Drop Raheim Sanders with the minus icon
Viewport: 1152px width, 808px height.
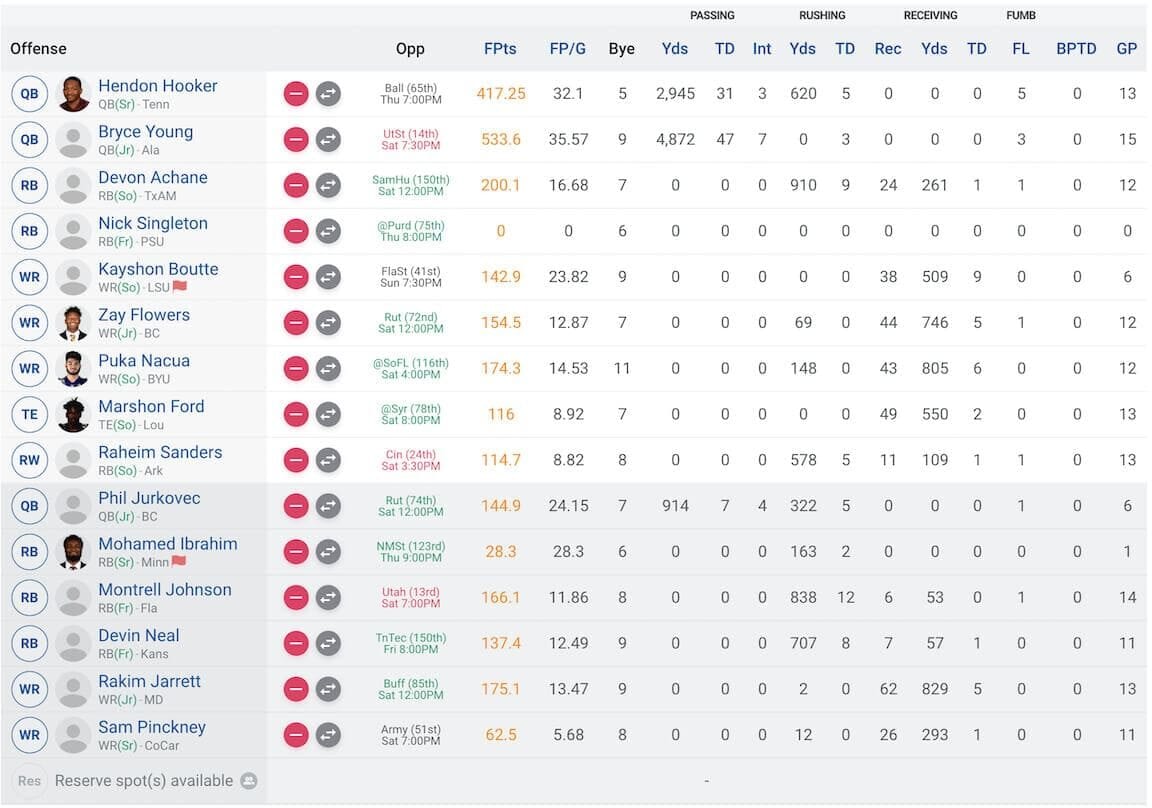click(296, 461)
